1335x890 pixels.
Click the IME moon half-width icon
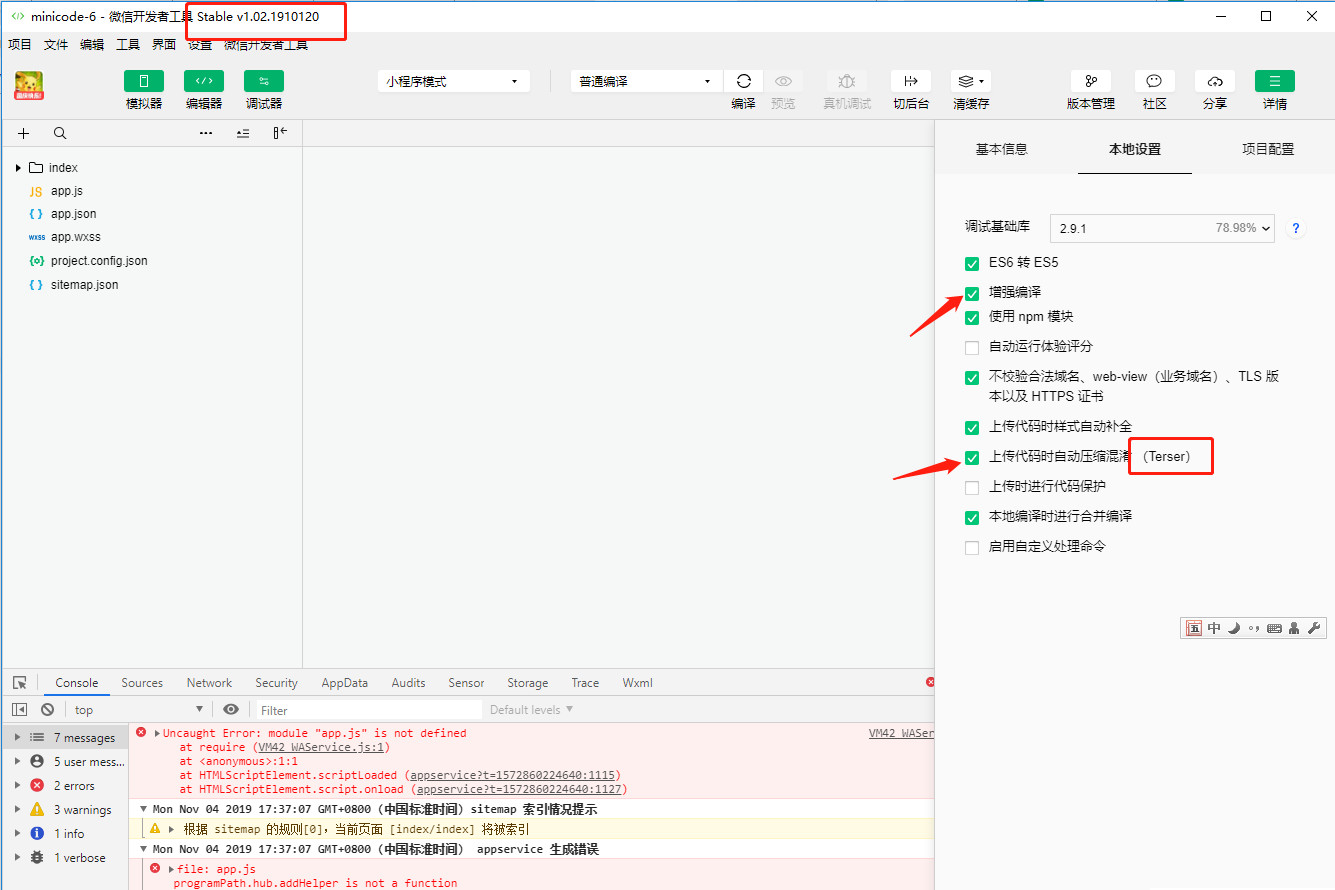pos(1234,628)
